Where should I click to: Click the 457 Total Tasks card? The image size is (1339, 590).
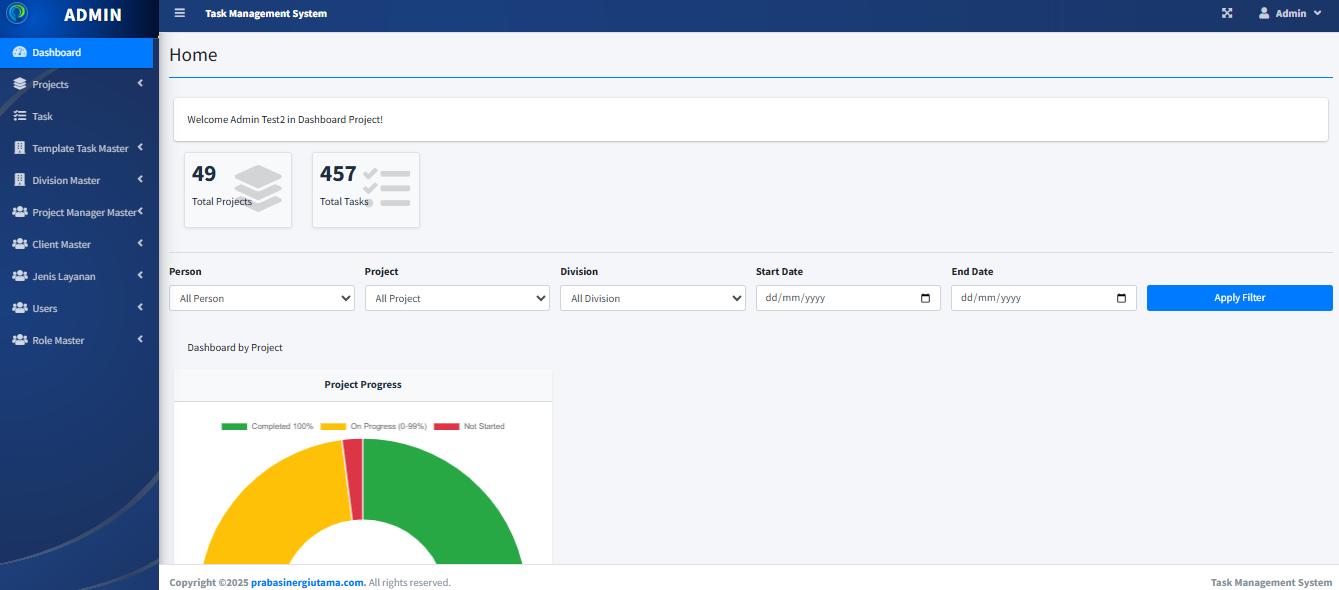[x=366, y=190]
